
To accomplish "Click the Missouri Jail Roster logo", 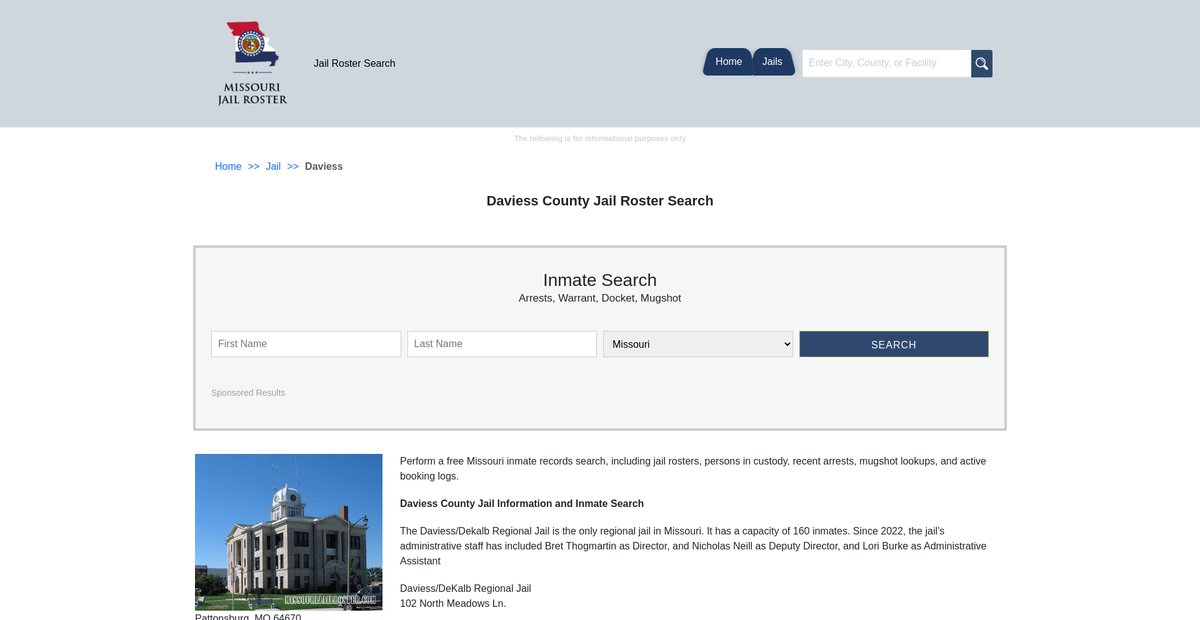I will 252,63.
